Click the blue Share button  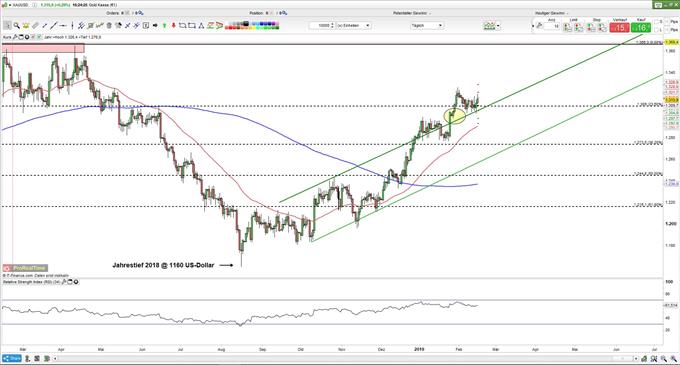tap(12, 358)
